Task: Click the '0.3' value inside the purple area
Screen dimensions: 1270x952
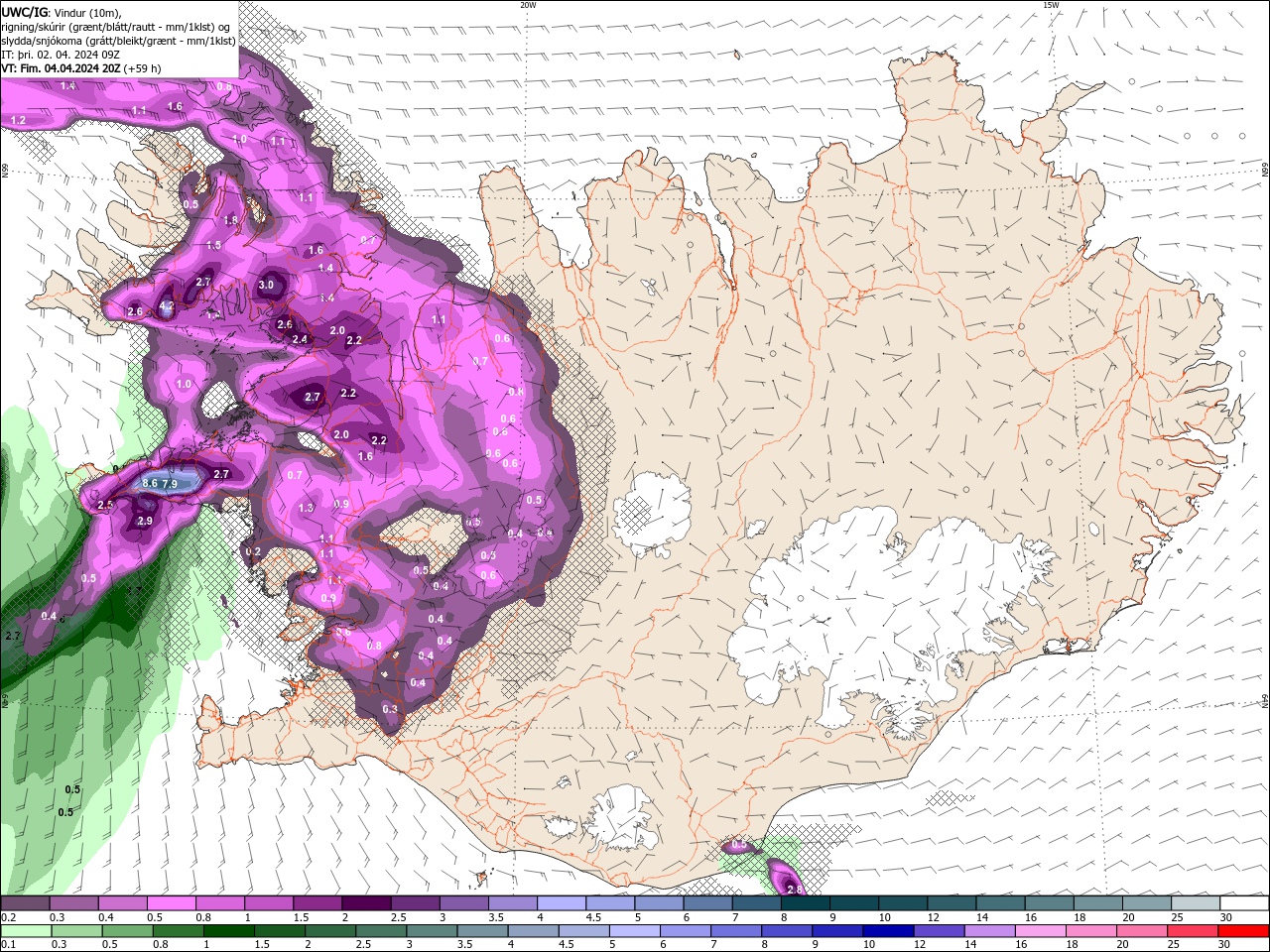Action: tap(390, 709)
